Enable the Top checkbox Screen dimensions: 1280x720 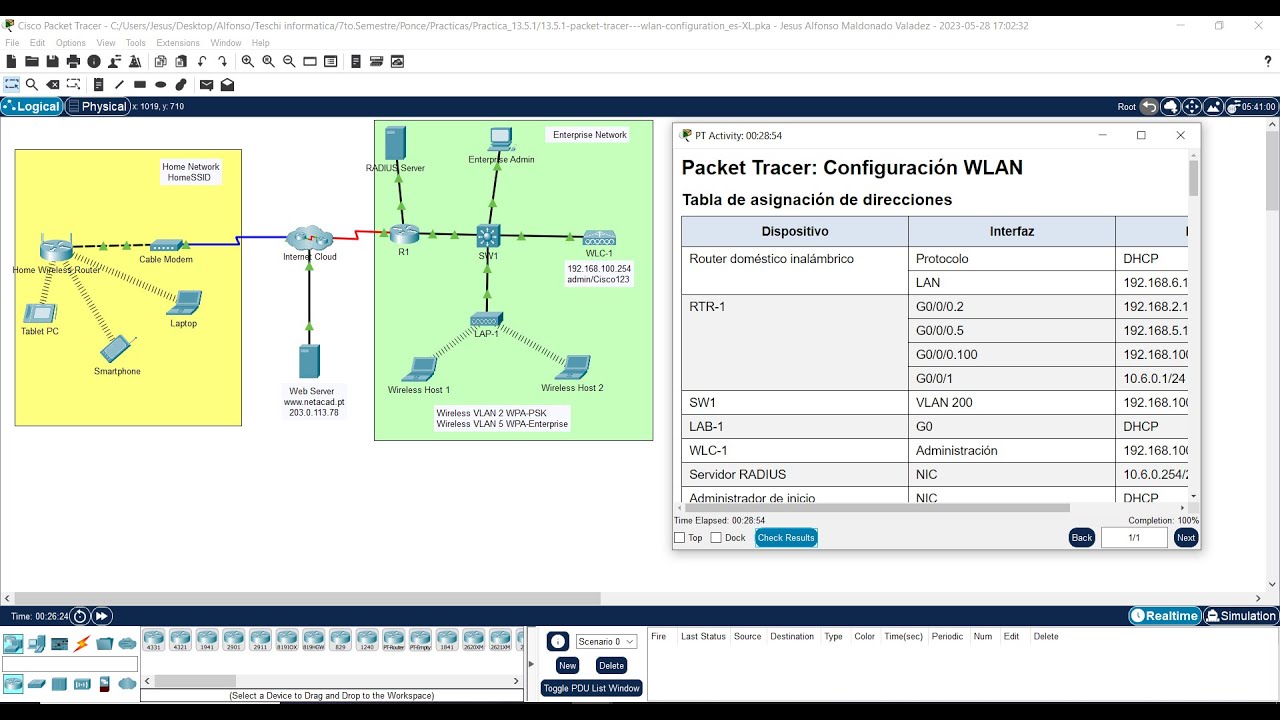[680, 538]
